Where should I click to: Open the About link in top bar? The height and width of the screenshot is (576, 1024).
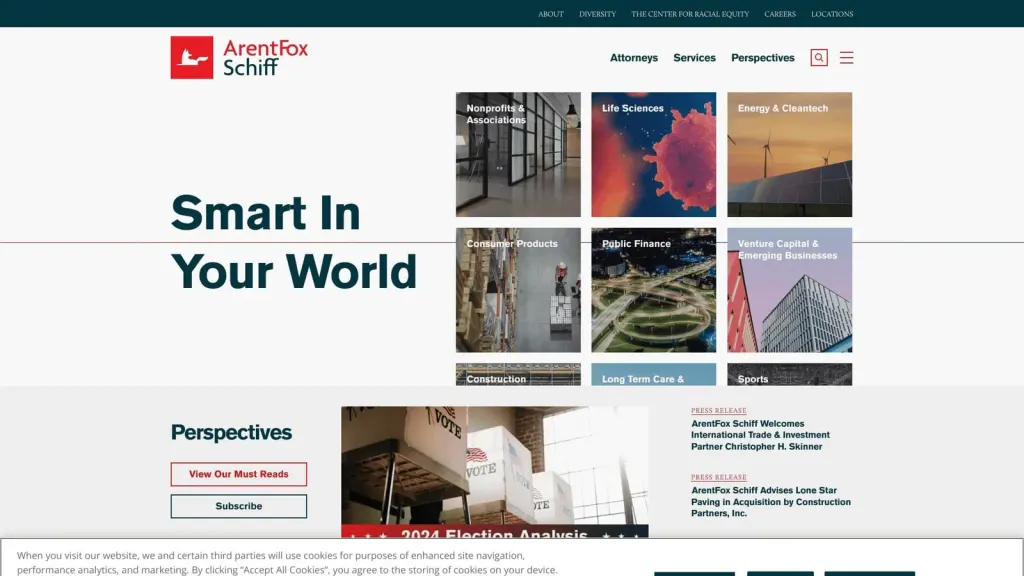click(551, 14)
